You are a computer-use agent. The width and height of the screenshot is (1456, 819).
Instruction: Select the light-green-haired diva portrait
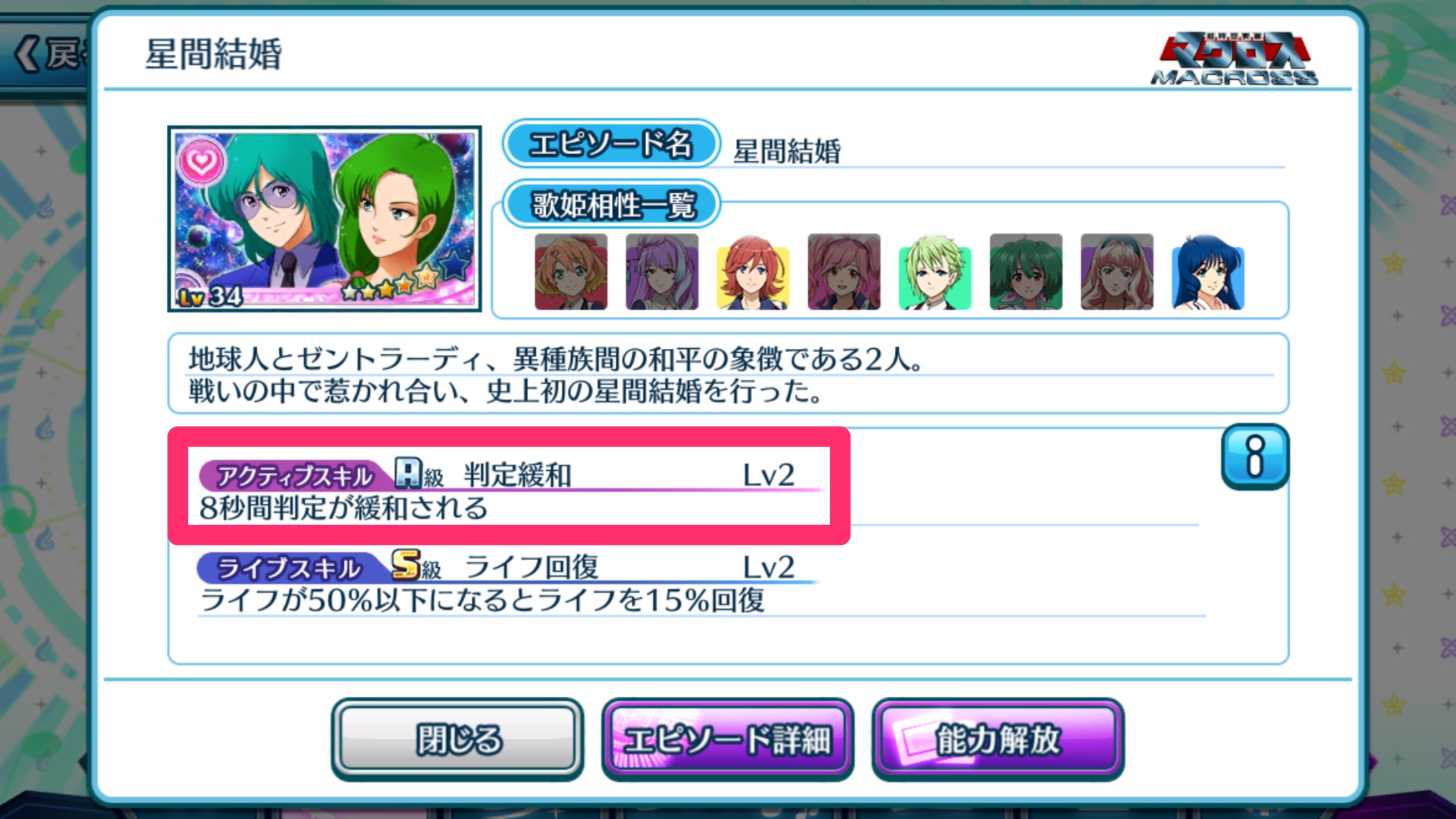pos(935,272)
